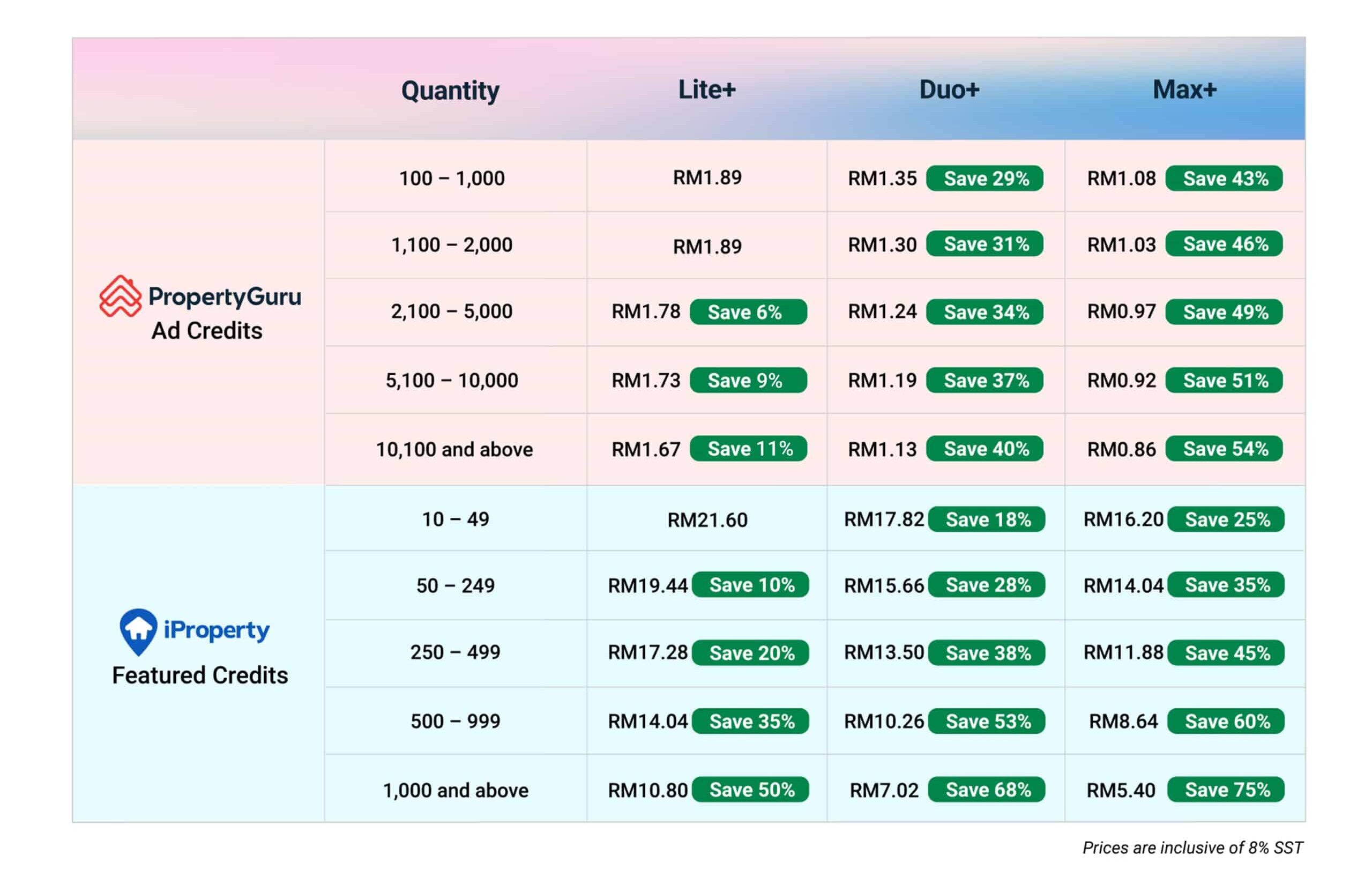Select the 10 – 49 quantity cell

coord(456,519)
